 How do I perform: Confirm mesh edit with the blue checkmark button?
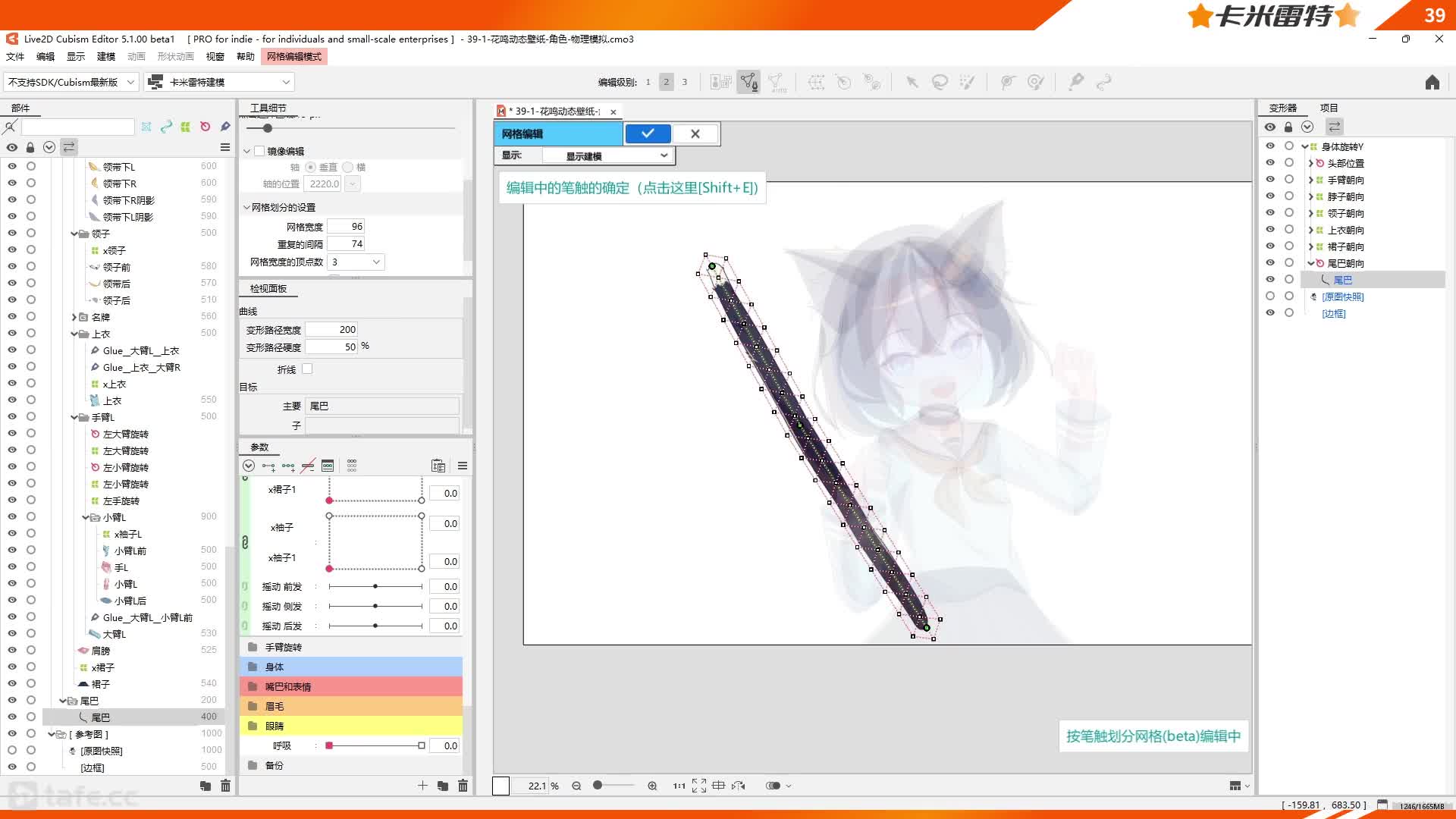648,133
